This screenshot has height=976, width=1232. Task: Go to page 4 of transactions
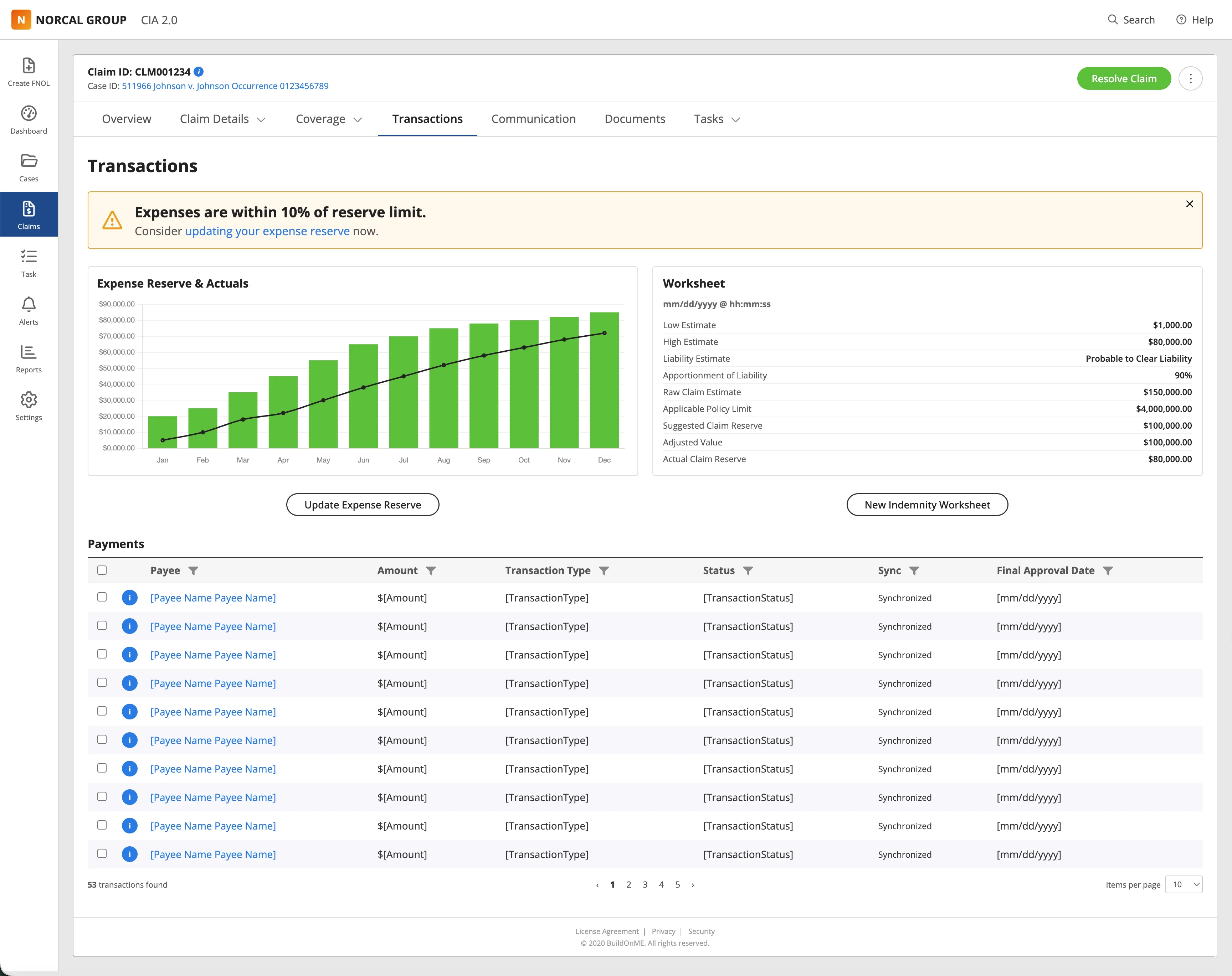[x=661, y=885]
